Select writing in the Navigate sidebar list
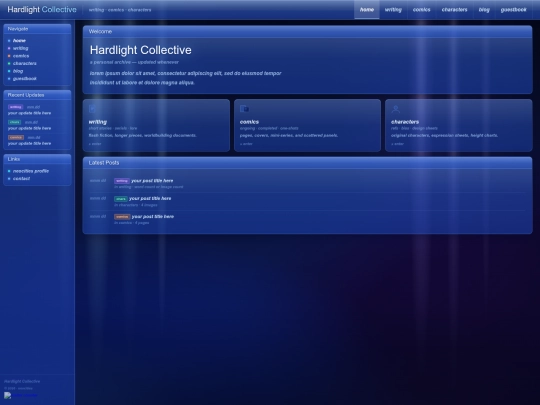Image resolution: width=540 pixels, height=405 pixels. pyautogui.click(x=21, y=48)
